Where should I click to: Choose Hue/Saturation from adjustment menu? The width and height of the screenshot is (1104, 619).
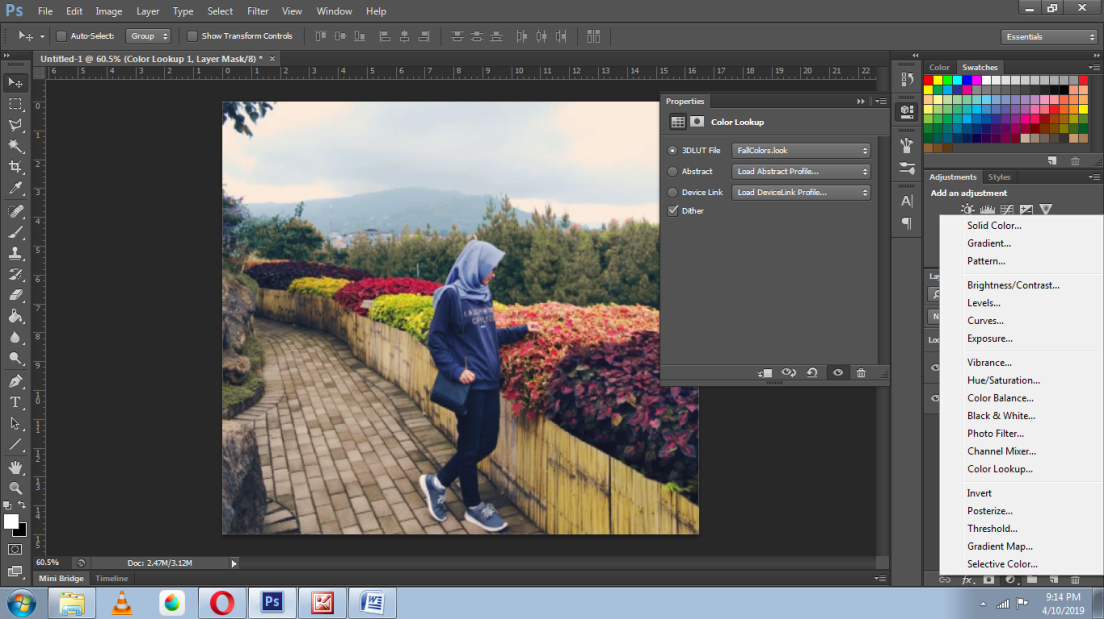(1003, 380)
